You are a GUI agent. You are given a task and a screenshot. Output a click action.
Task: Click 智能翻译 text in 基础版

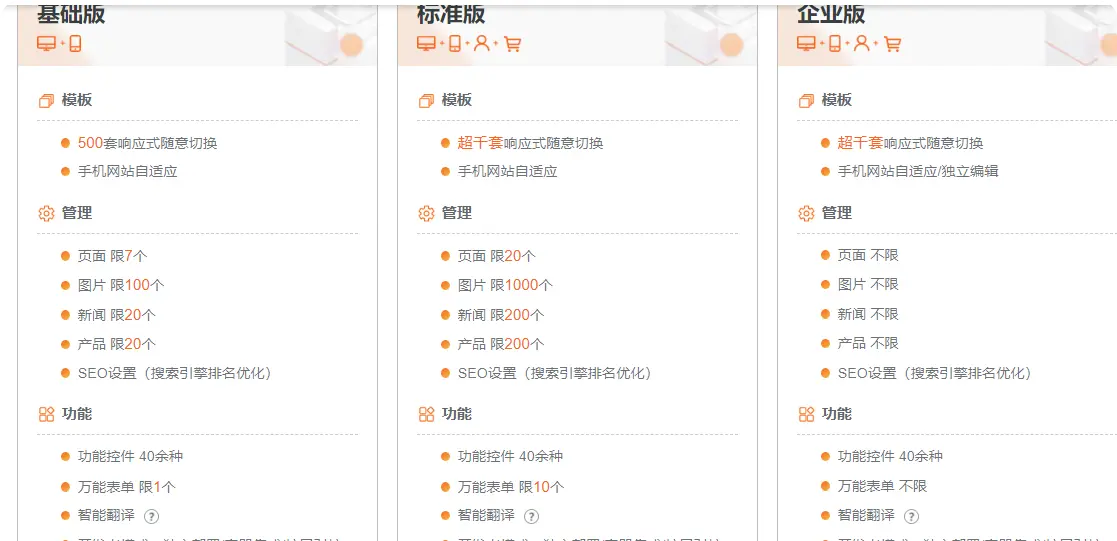106,515
